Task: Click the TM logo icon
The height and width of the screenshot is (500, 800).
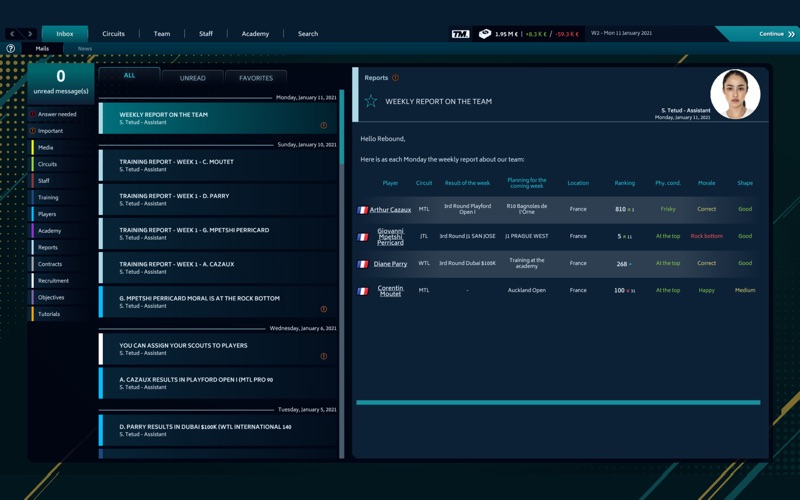Action: click(x=460, y=34)
